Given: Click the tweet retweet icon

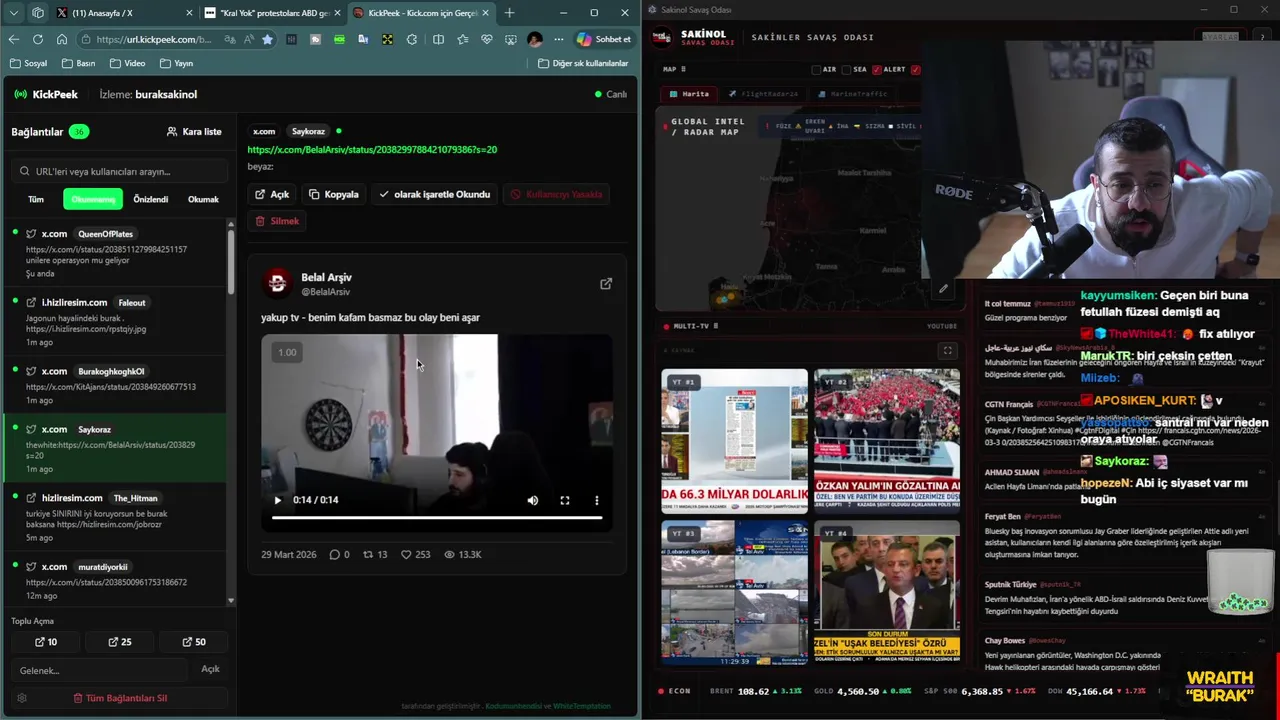Looking at the screenshot, I should click(x=368, y=554).
